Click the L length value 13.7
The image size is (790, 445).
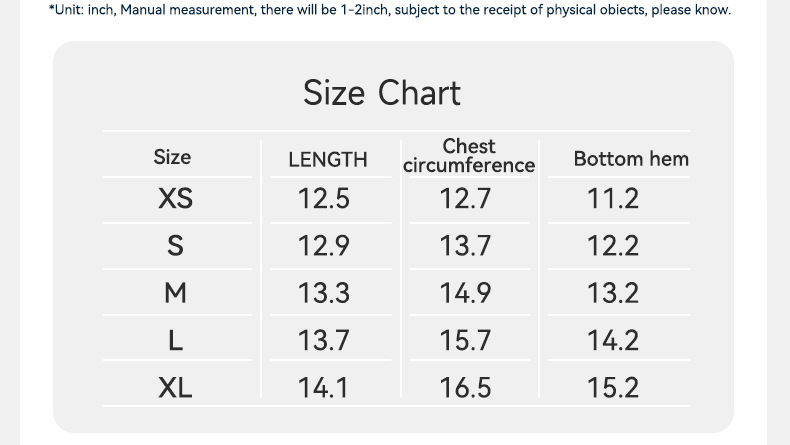tap(324, 340)
